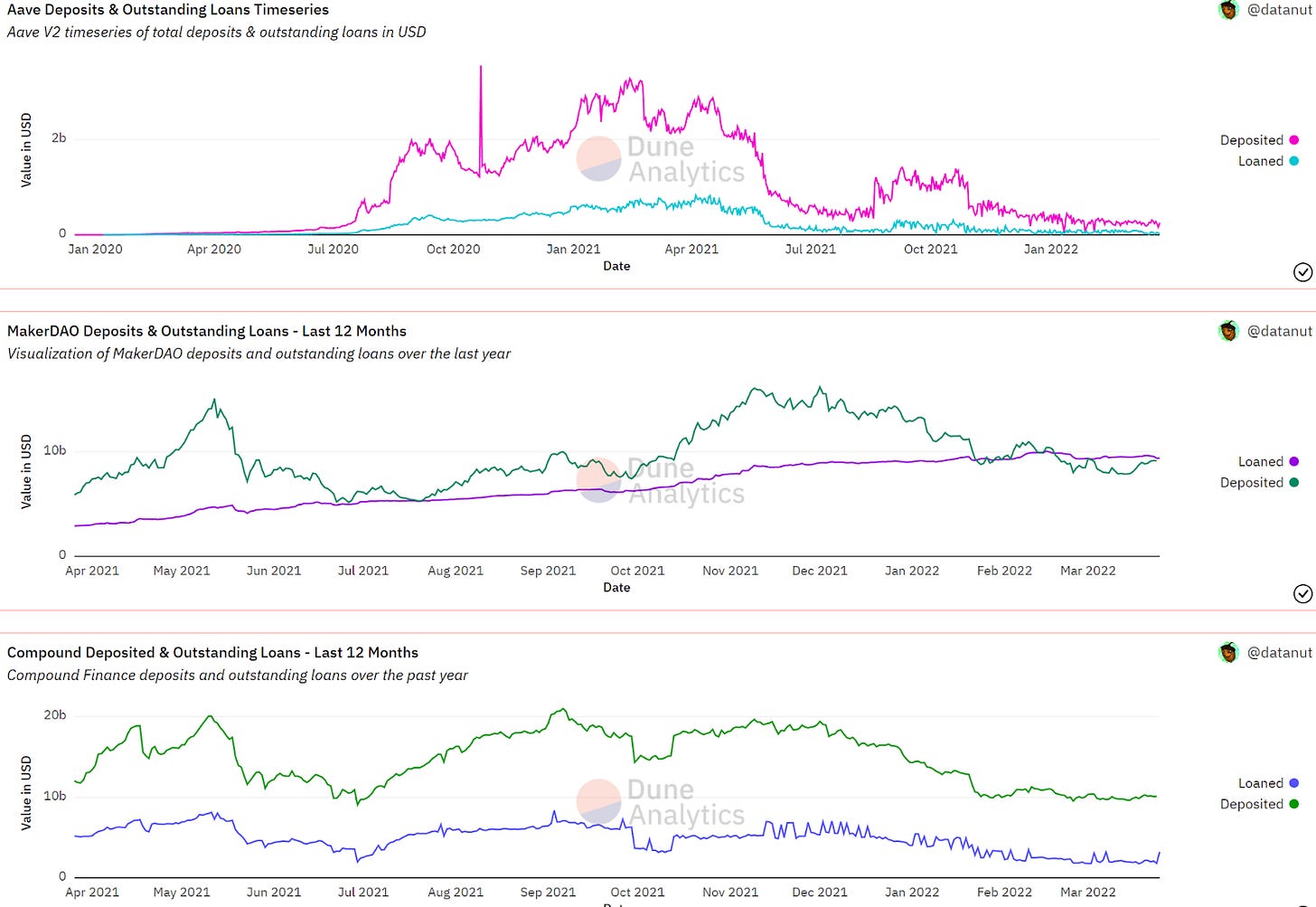Click green Deposited swatch in Compound legend
This screenshot has height=907, width=1316.
pyautogui.click(x=1293, y=804)
